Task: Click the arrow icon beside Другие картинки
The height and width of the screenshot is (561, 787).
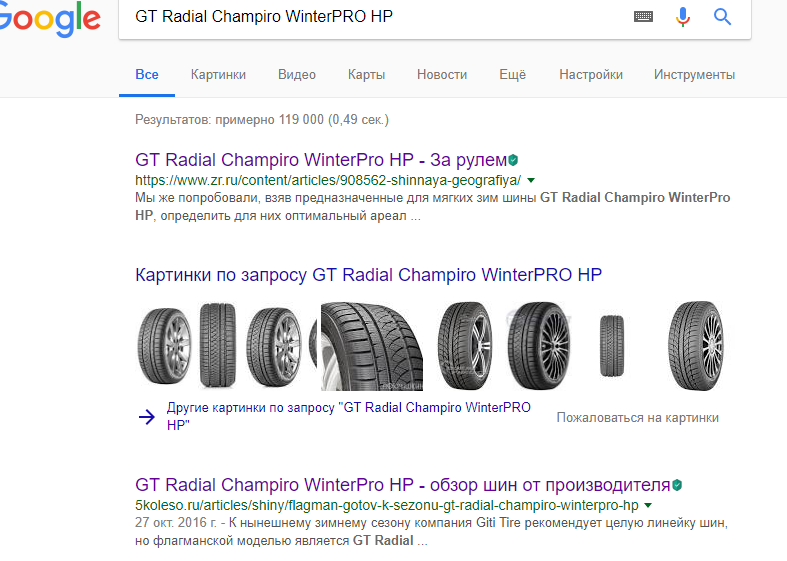Action: [x=147, y=417]
